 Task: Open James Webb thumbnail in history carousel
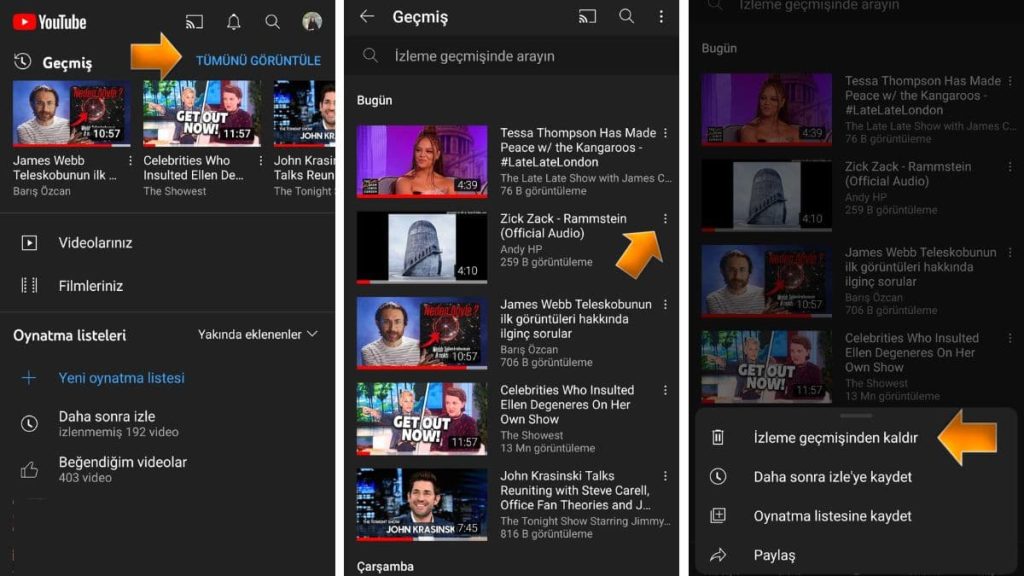[71, 114]
